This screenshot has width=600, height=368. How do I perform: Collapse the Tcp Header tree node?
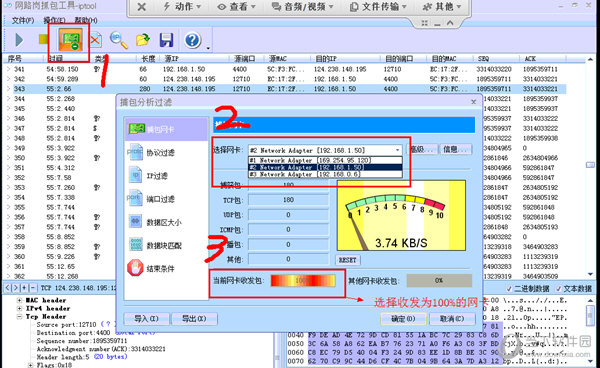(x=19, y=317)
